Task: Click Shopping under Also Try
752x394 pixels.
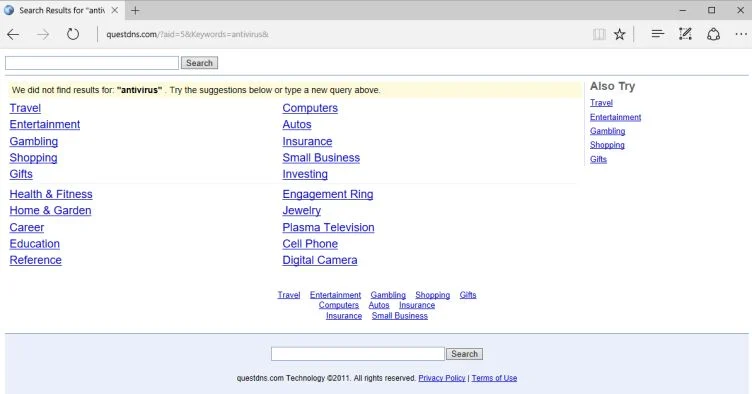Action: click(x=607, y=145)
